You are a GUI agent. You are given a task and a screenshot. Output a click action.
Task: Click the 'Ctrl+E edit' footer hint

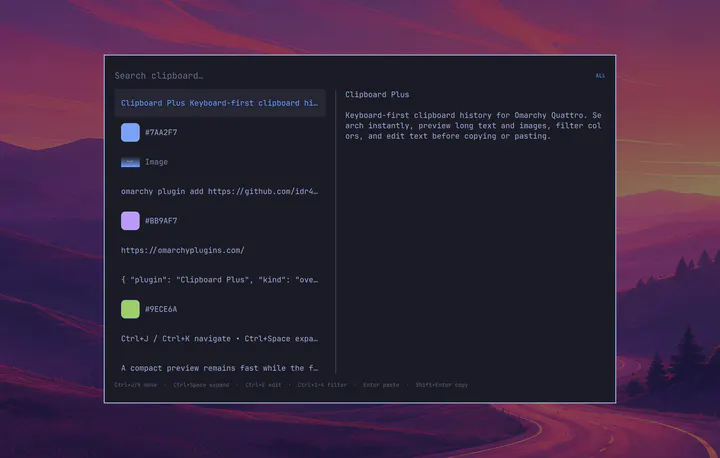(x=263, y=385)
